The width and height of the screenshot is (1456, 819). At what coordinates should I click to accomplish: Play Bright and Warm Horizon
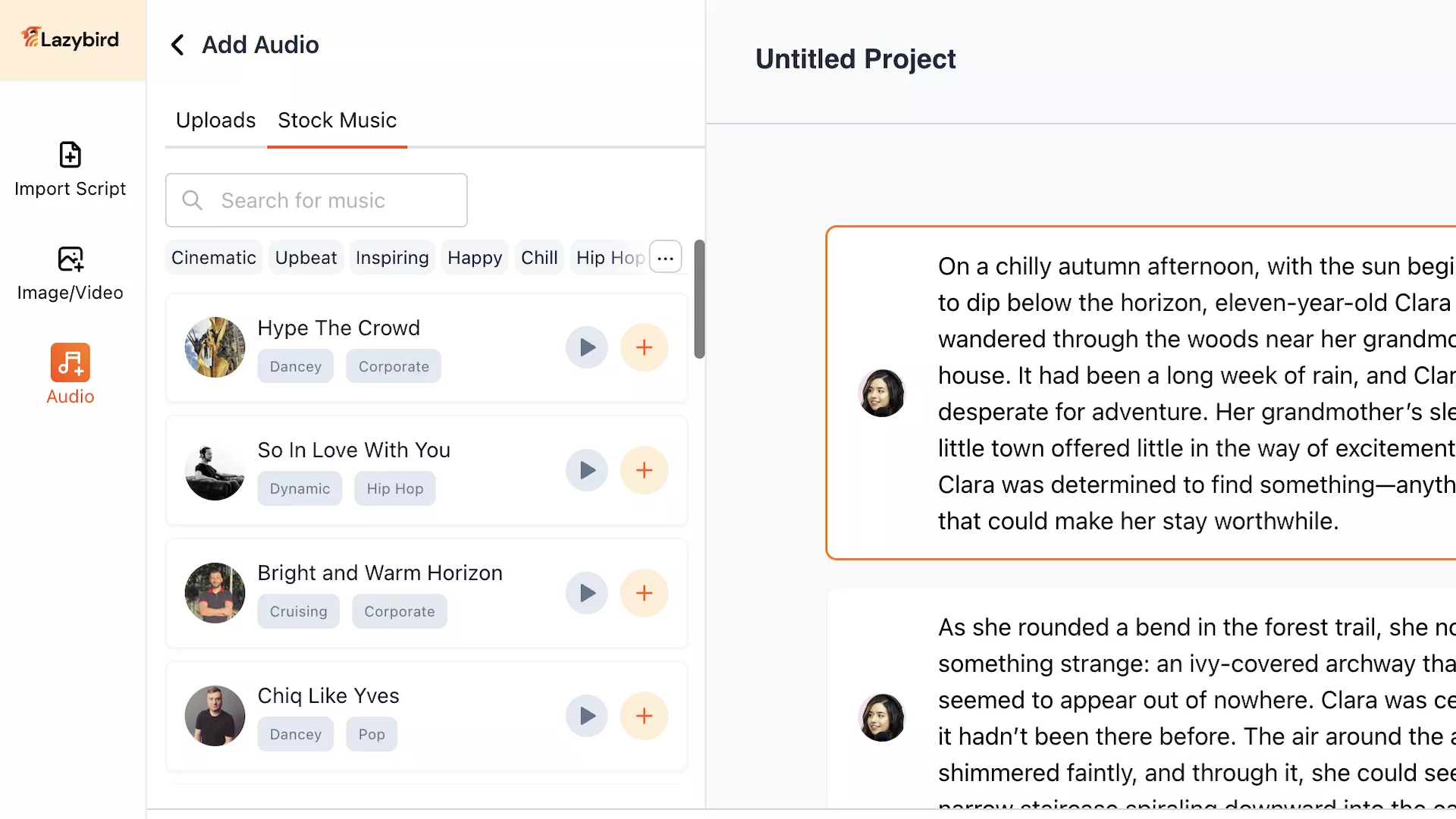click(x=586, y=593)
